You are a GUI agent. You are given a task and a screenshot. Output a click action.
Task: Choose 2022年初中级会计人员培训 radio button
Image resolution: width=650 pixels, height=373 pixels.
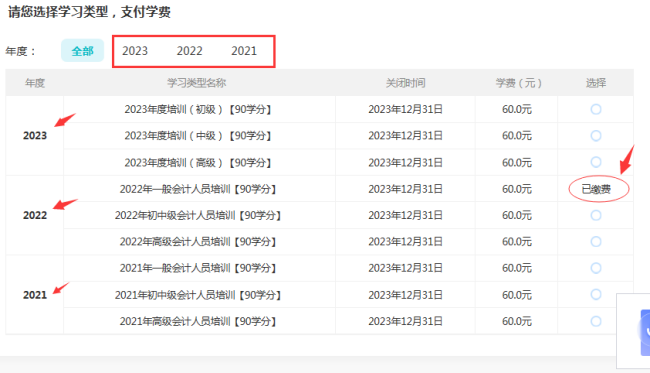click(x=596, y=215)
